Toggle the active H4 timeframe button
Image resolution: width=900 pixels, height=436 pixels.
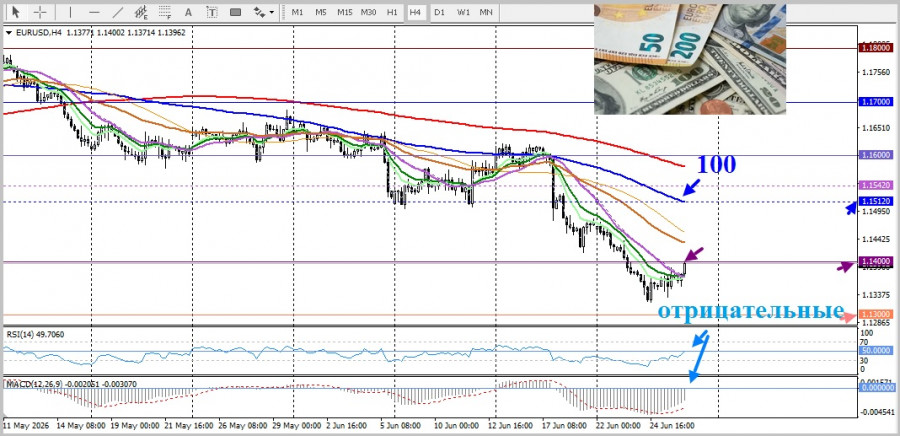(x=416, y=12)
